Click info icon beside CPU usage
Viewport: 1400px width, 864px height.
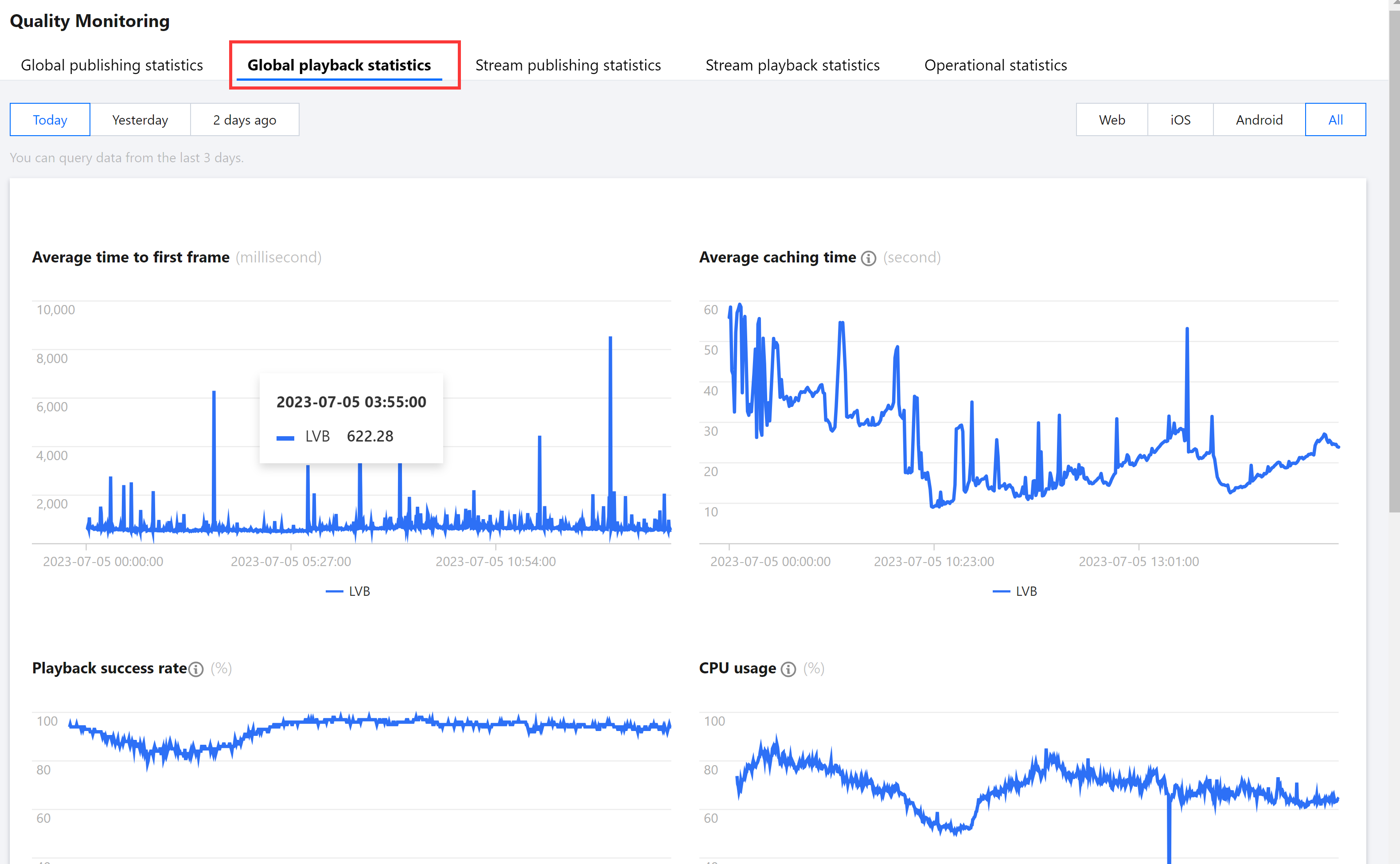[x=788, y=669]
